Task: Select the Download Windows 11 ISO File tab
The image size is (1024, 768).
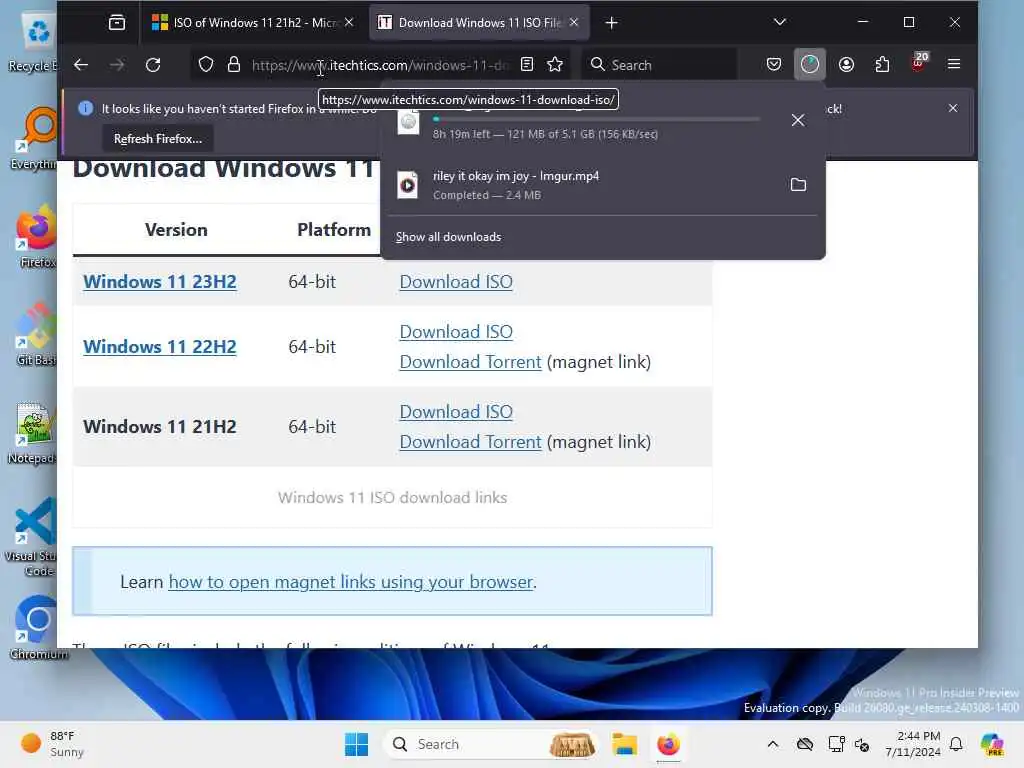Action: 480,23
